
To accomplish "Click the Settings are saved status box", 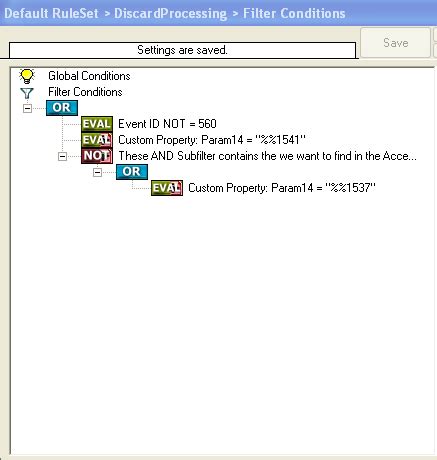I will 182,50.
